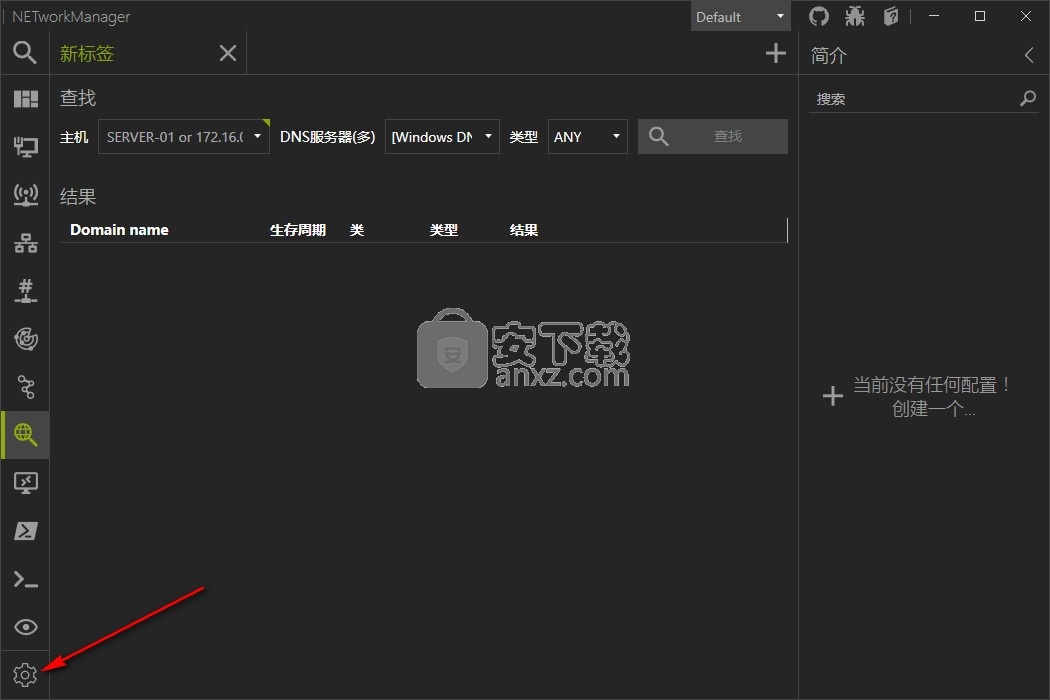Open the settings gear icon
1050x700 pixels.
tap(25, 675)
